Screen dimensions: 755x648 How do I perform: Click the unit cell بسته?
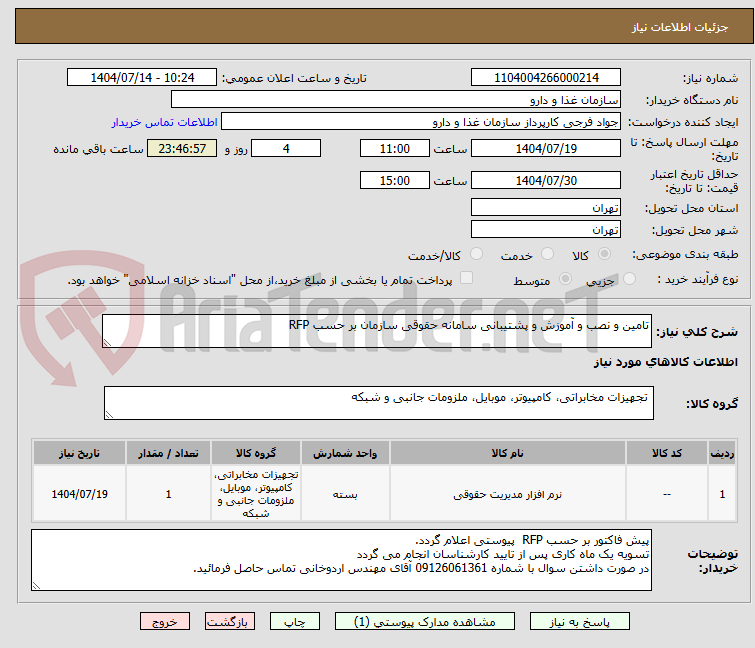coord(345,494)
